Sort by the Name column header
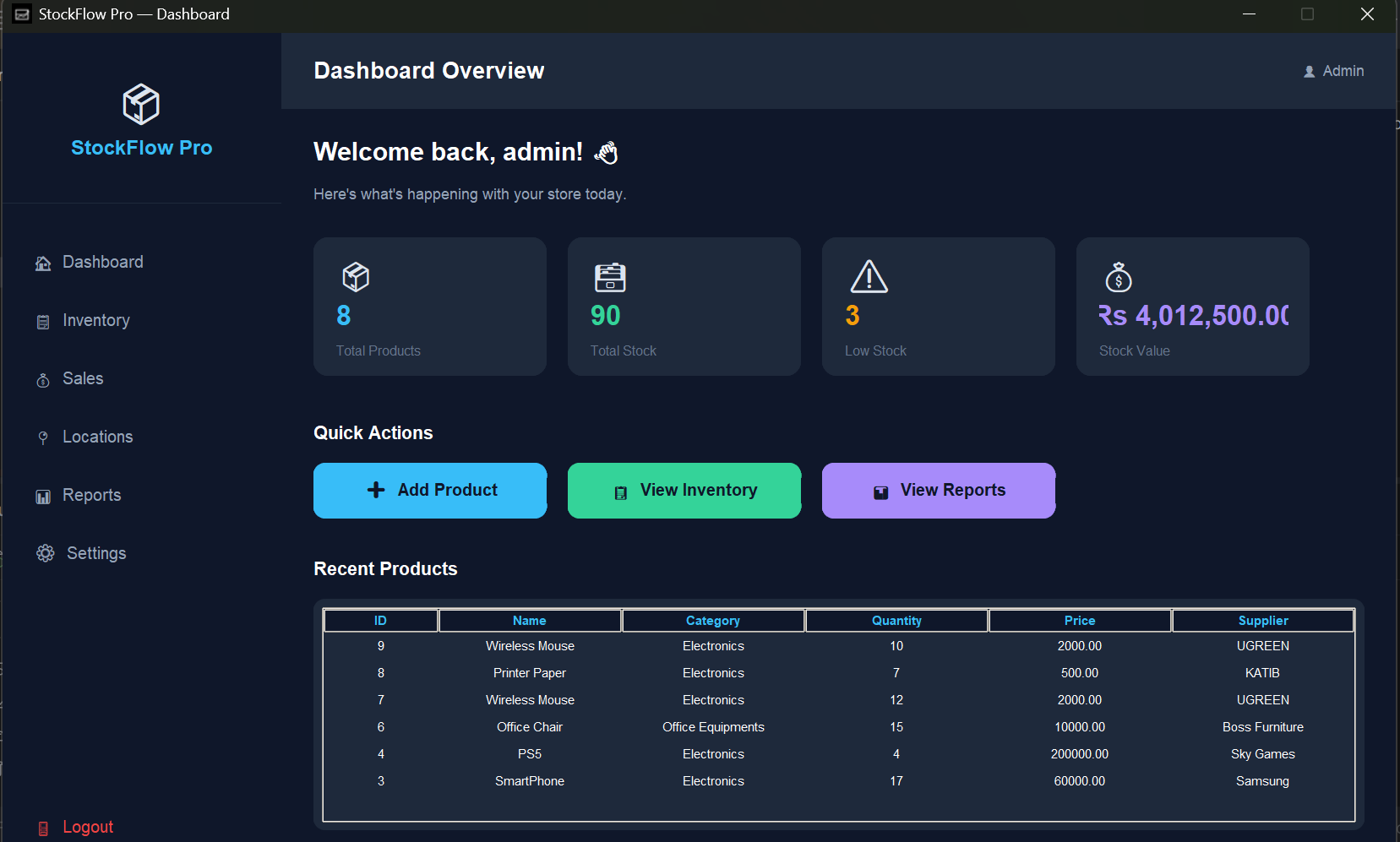Screen dimensions: 1400x842 (530, 621)
